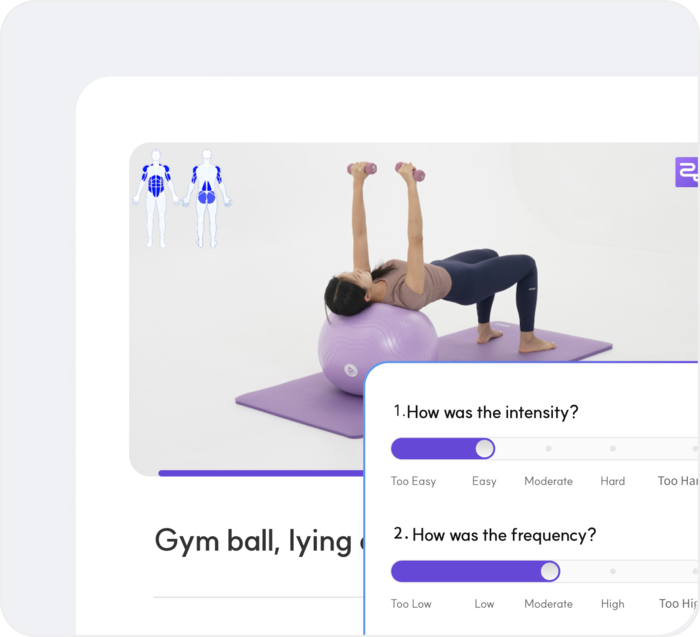Pick the 'High' frequency label
700x637 pixels.
tap(612, 604)
